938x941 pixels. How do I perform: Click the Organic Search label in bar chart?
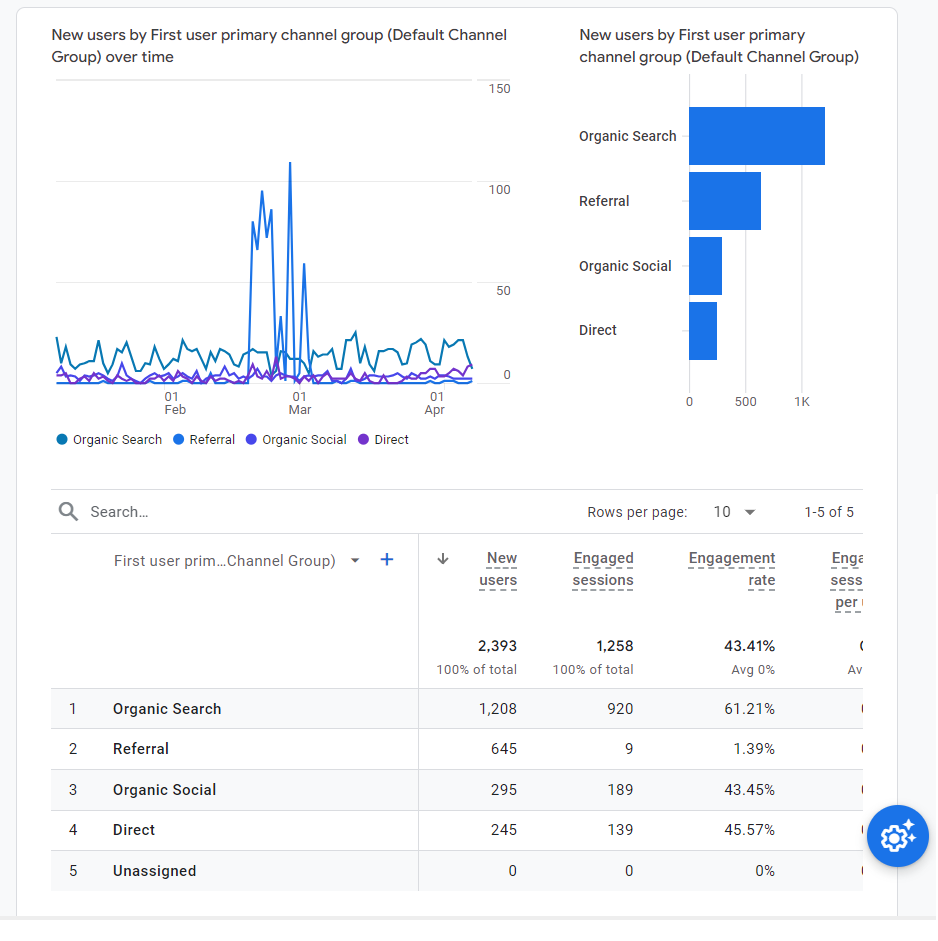(x=628, y=136)
